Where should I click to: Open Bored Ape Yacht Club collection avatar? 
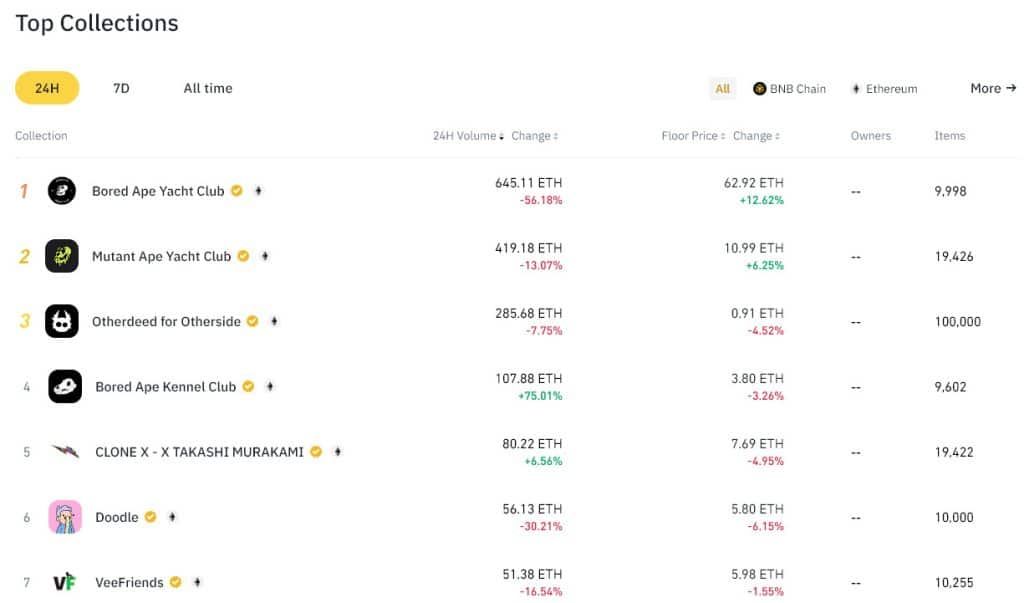click(62, 191)
